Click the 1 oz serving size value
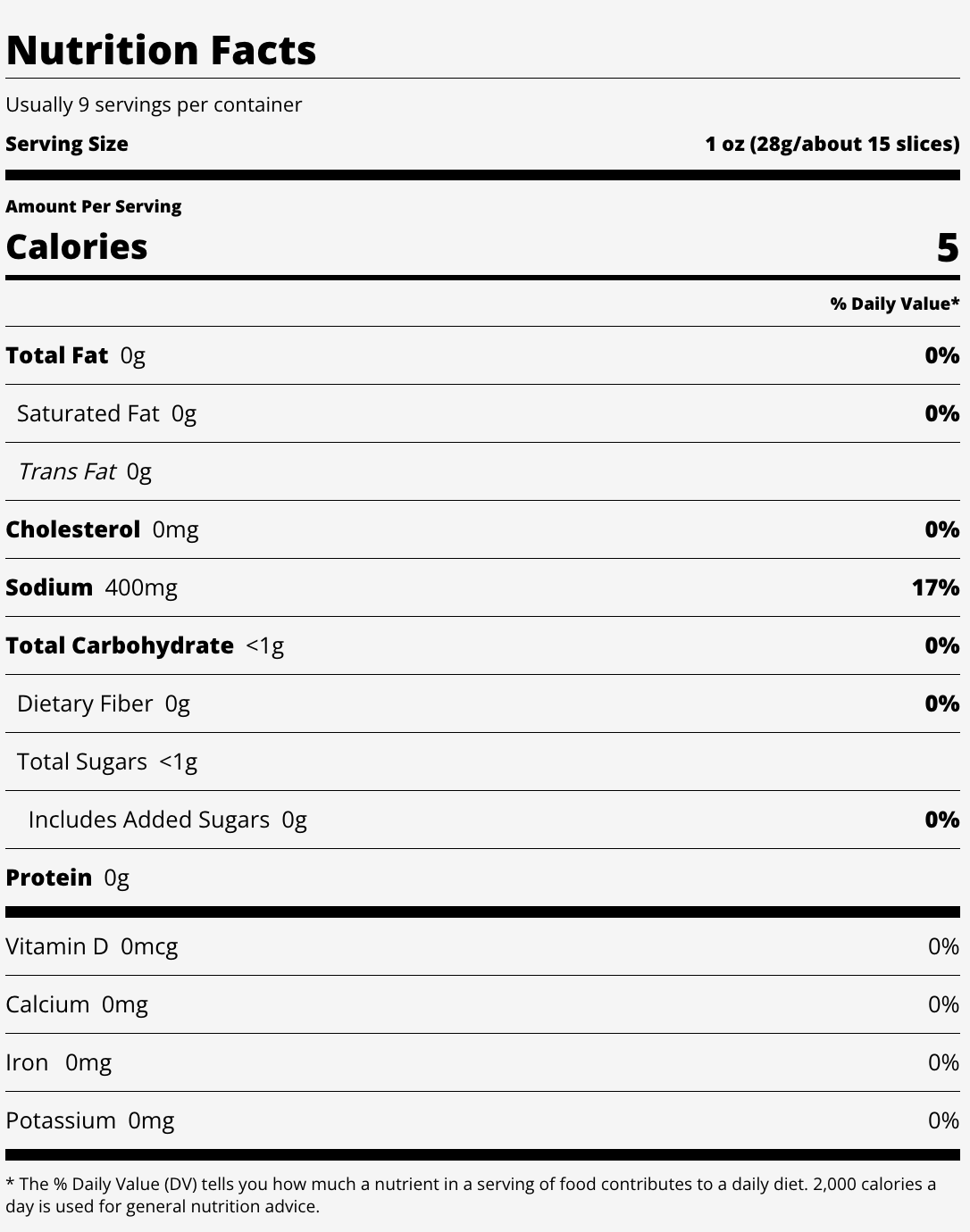The height and width of the screenshot is (1232, 970). pyautogui.click(x=832, y=144)
